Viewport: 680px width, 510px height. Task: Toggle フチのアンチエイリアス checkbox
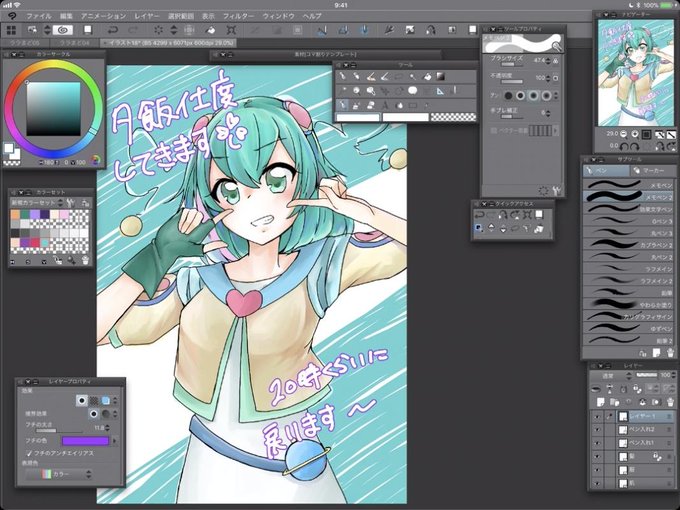(x=29, y=453)
